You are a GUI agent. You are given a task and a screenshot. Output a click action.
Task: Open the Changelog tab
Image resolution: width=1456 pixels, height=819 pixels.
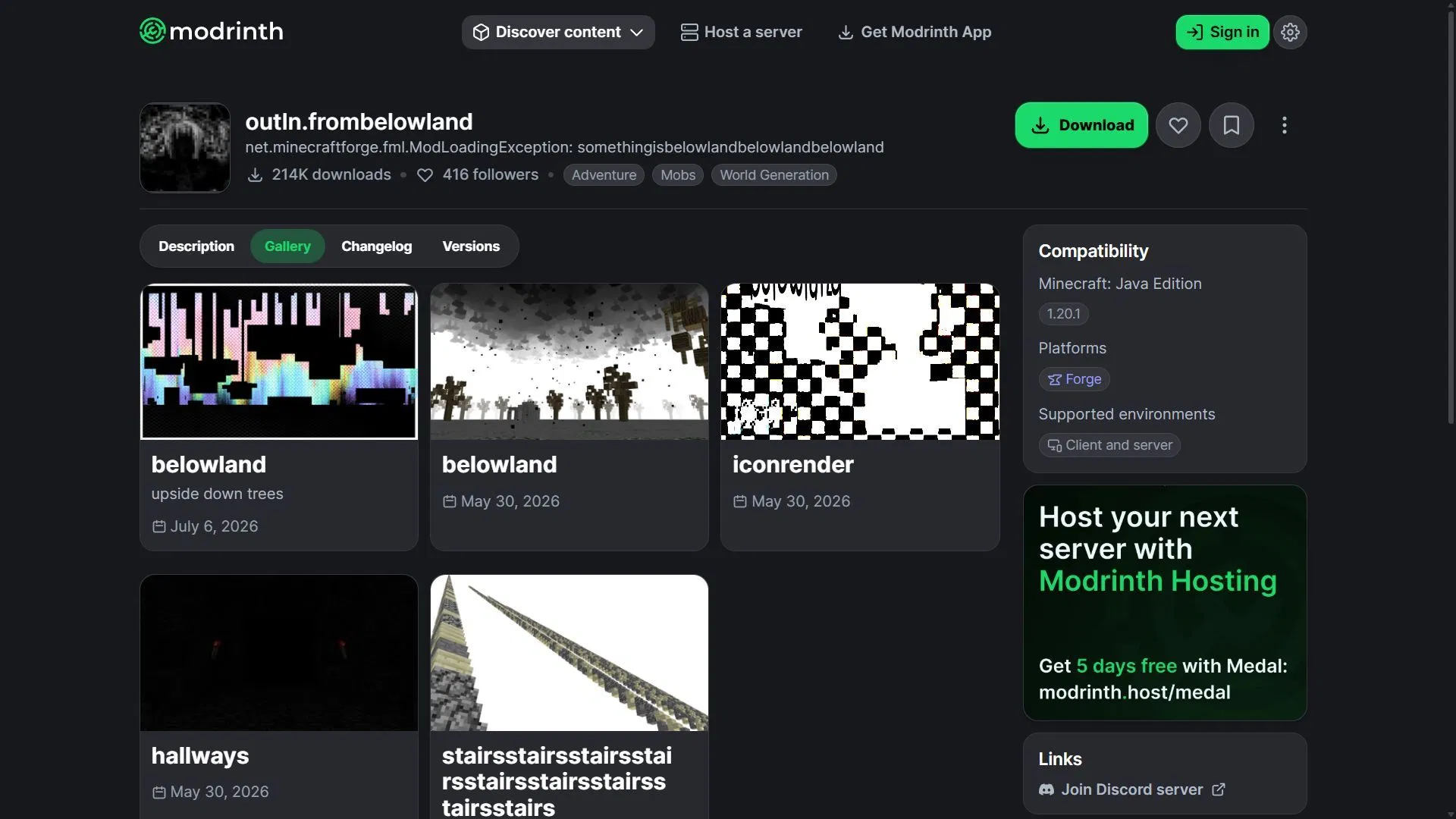[377, 246]
